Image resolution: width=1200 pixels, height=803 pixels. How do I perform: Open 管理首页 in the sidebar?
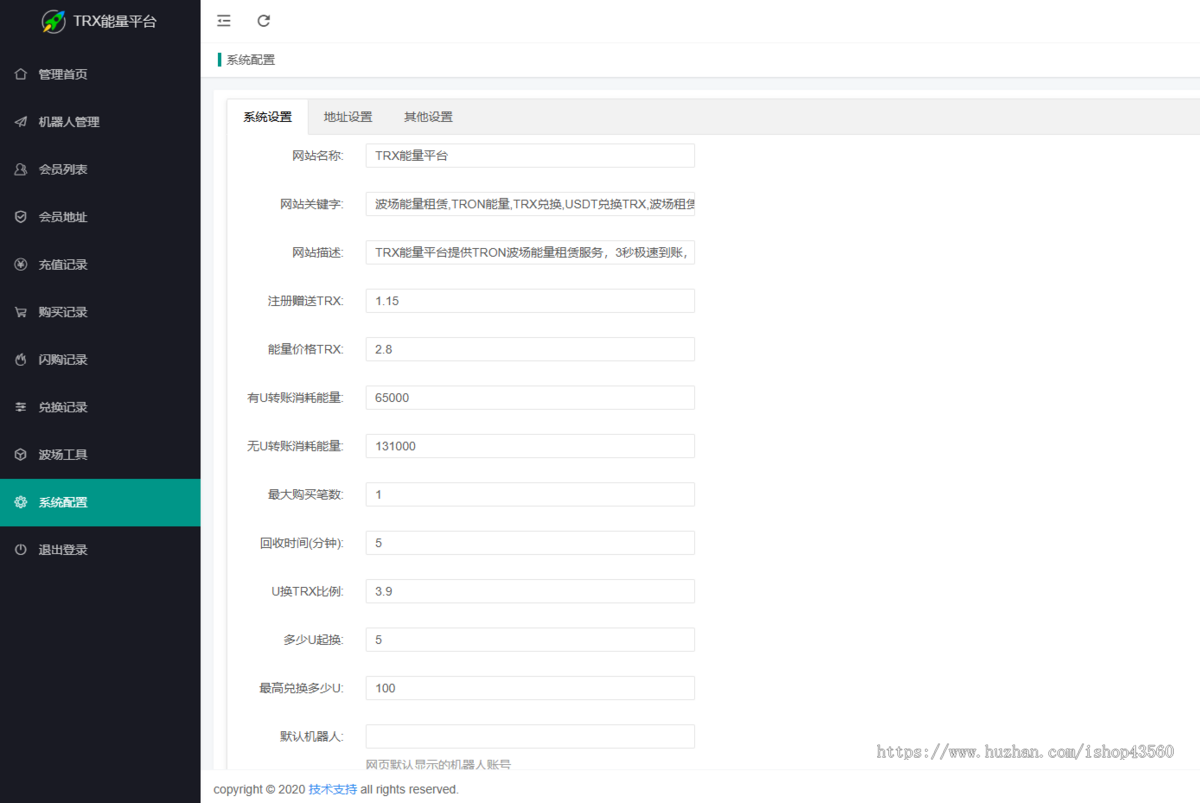tap(100, 74)
